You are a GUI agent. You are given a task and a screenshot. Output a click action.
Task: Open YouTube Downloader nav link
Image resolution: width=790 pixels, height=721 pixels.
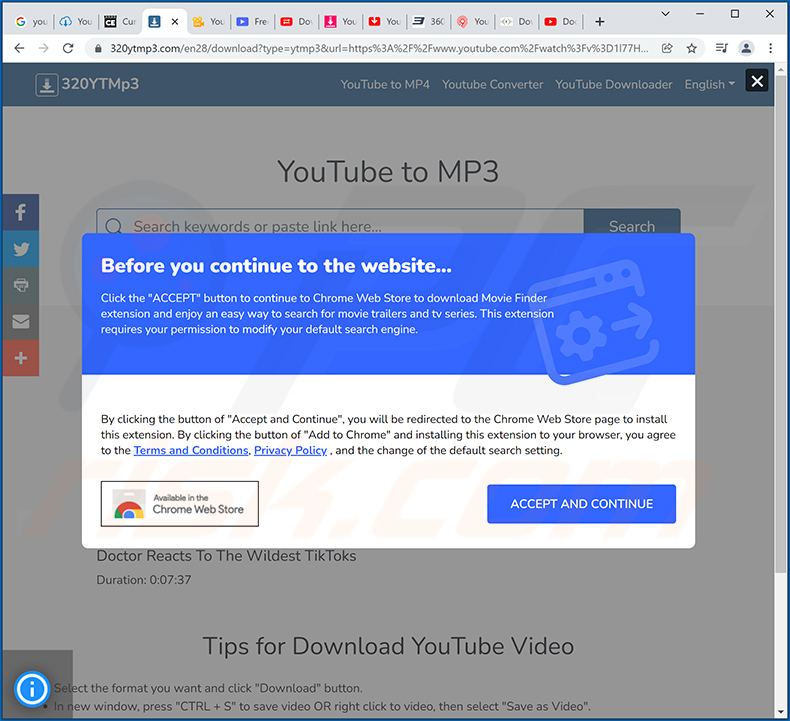point(614,85)
